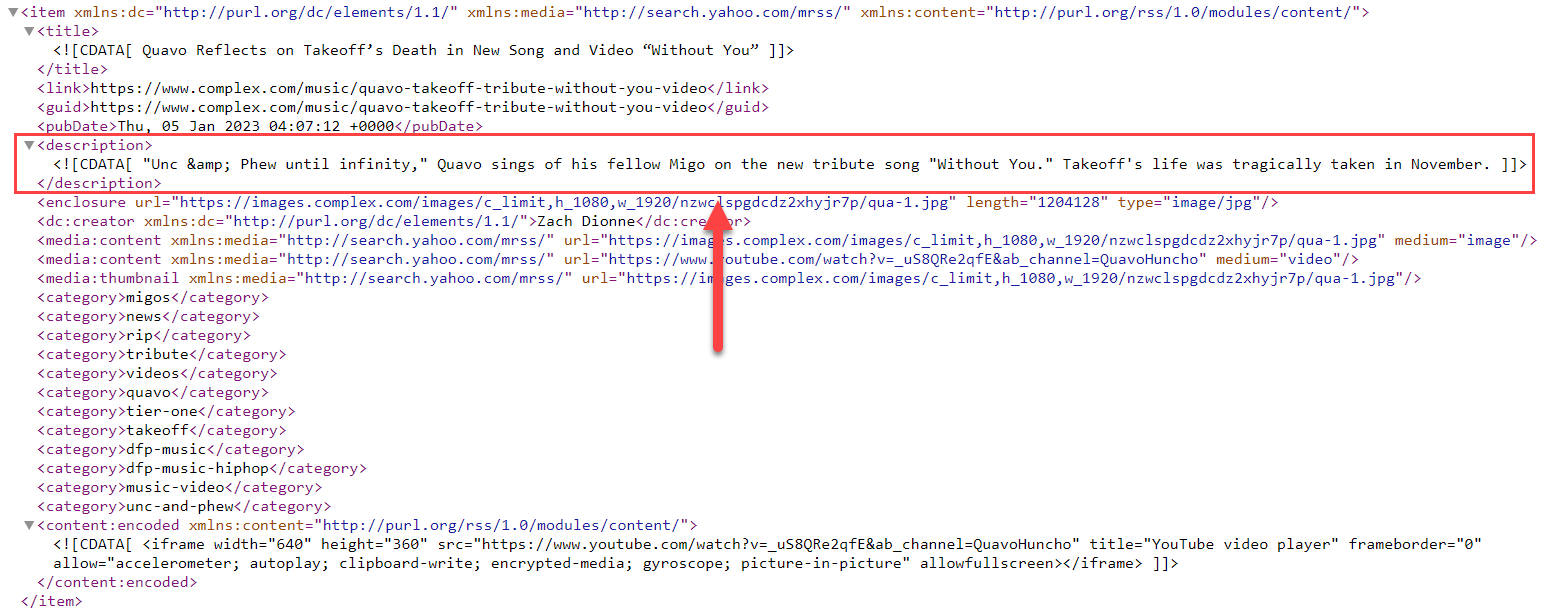Click the closing </content:encoded> tag
Viewport: 1550px width, 610px height.
117,583
